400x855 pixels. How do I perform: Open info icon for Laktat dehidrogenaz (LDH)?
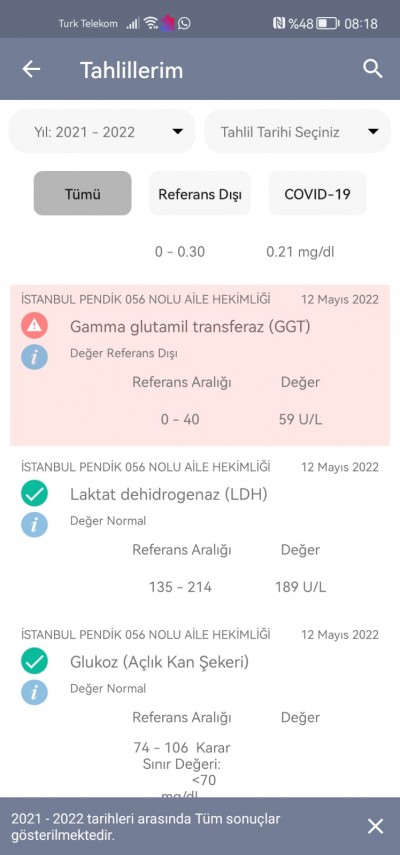34,525
